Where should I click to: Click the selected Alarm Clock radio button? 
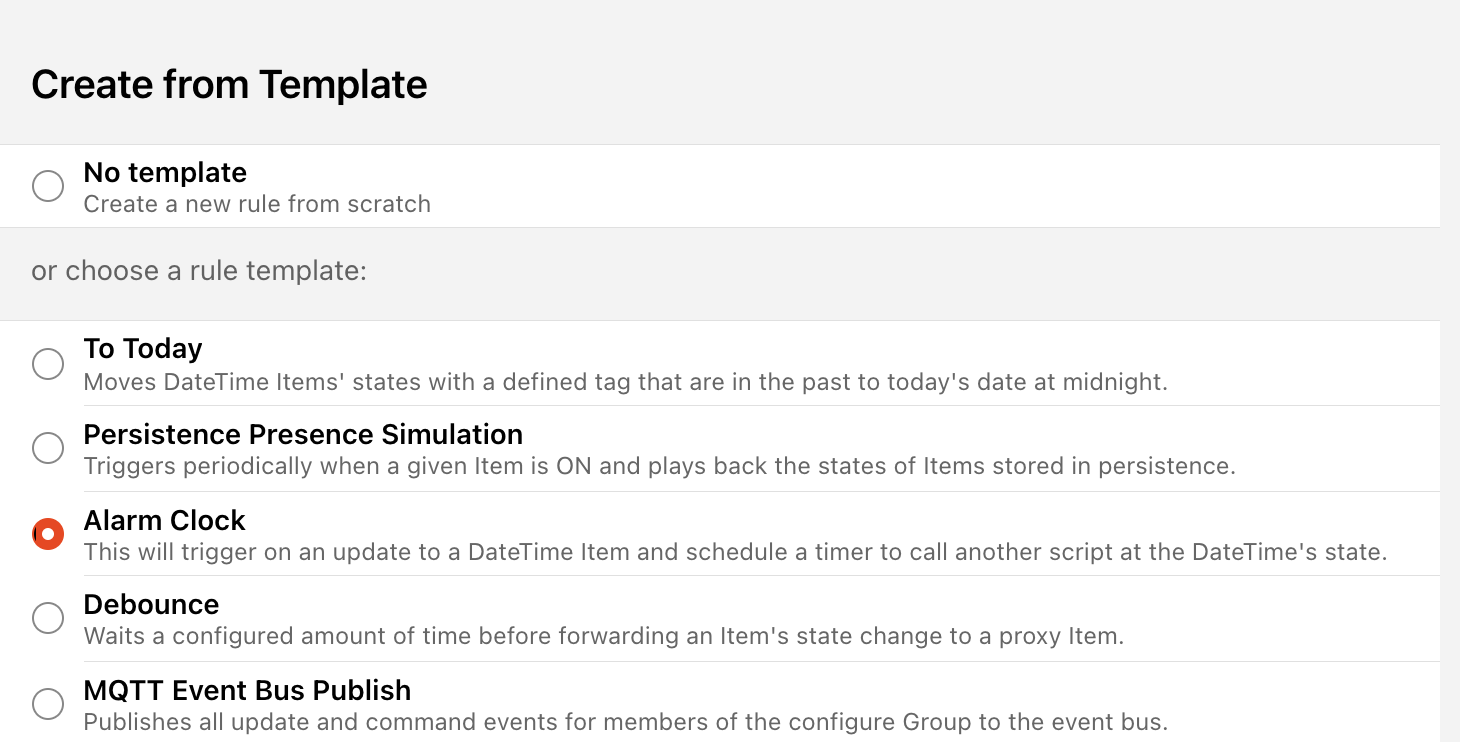tap(48, 534)
